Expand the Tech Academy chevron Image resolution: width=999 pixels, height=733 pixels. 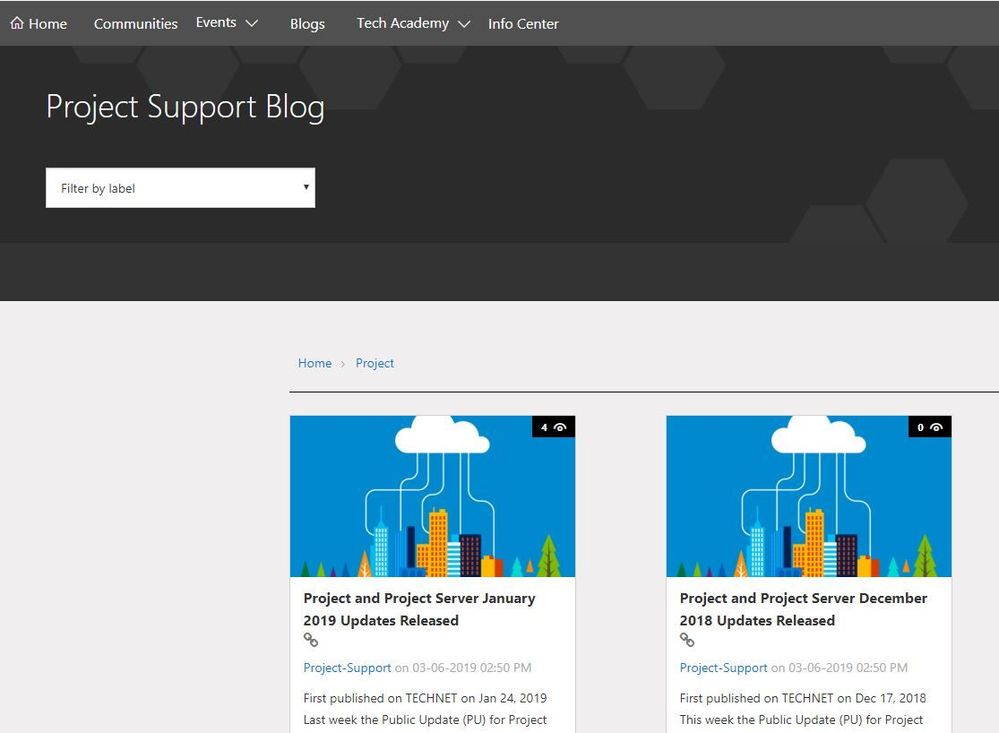click(x=464, y=24)
